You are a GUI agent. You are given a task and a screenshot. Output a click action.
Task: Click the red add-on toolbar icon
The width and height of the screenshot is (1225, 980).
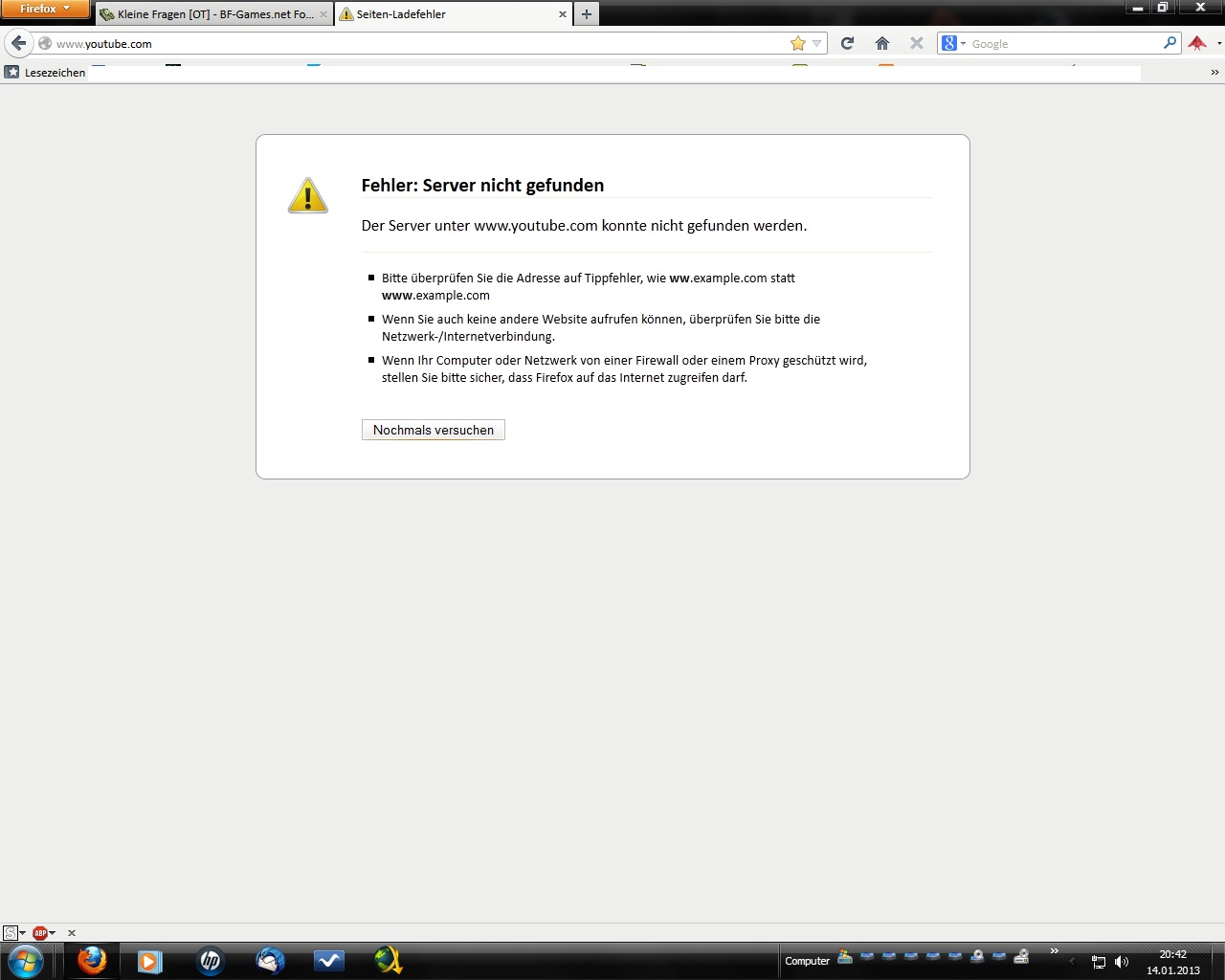[x=1196, y=43]
